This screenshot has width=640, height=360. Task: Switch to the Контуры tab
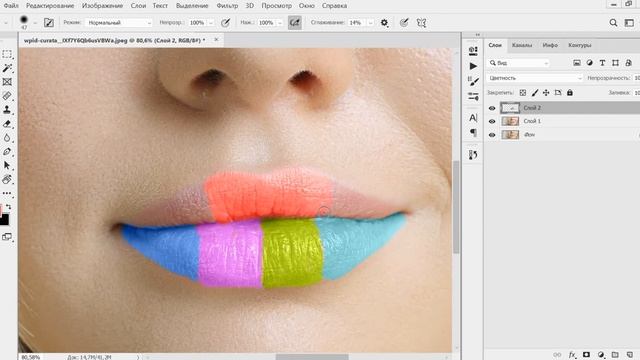(580, 45)
